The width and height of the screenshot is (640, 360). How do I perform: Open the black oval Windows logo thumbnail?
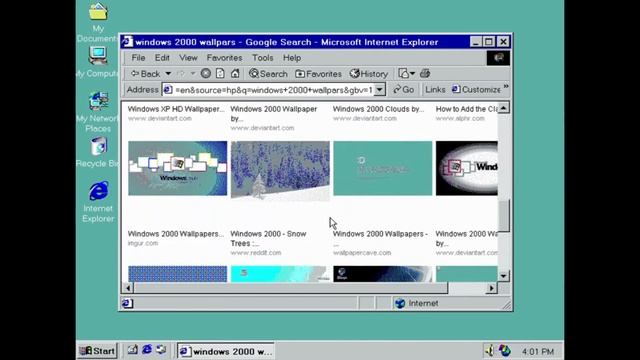point(467,168)
